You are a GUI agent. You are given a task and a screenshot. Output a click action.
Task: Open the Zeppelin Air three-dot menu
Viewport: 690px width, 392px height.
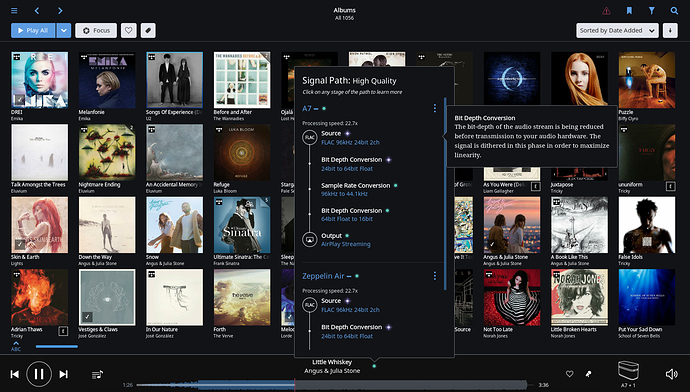click(x=435, y=276)
